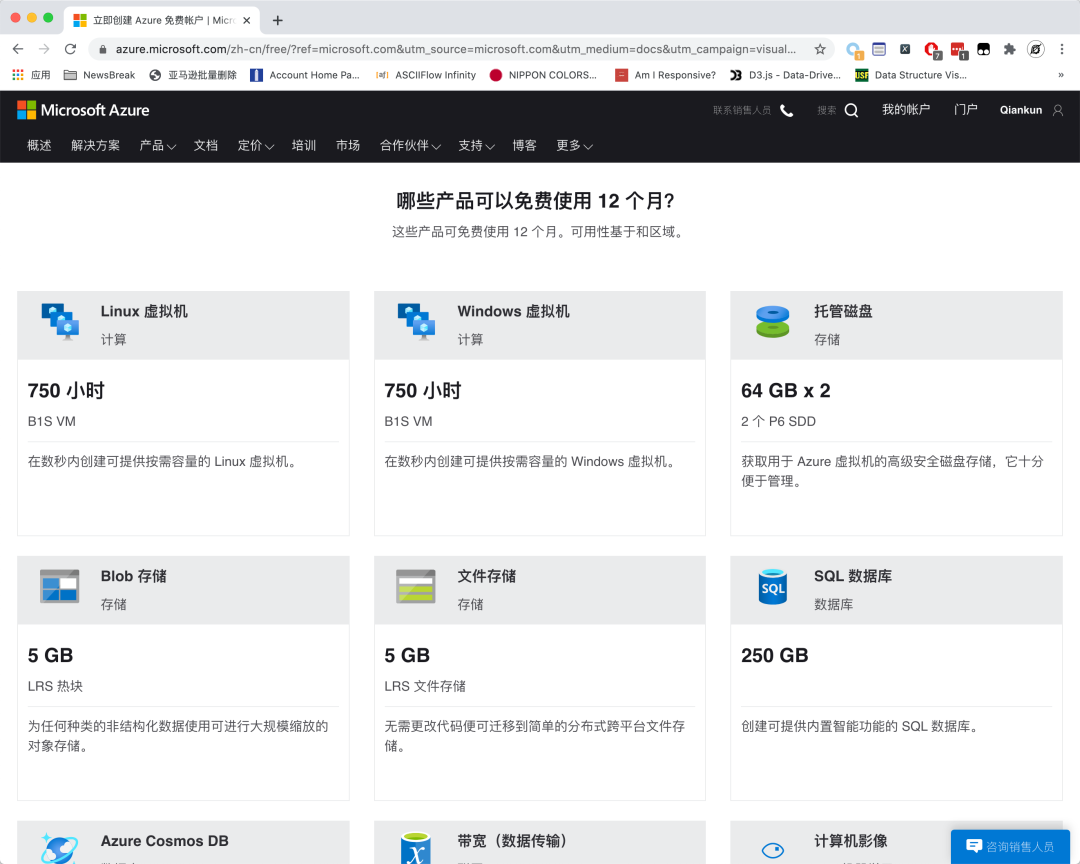This screenshot has height=864, width=1080.
Task: Click the Blob 存储 icon
Action: (x=59, y=586)
